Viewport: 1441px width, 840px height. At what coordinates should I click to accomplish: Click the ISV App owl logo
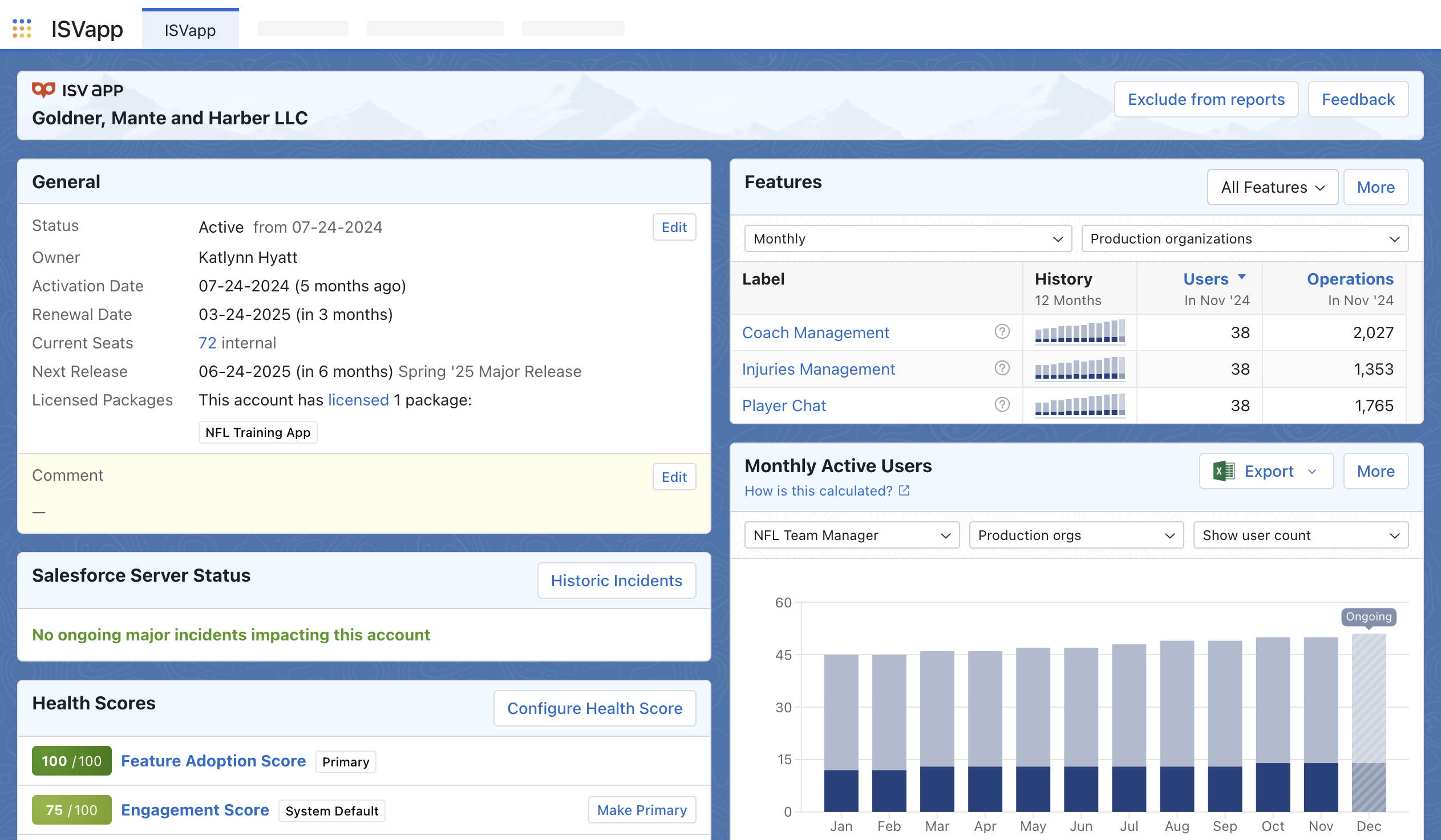pyautogui.click(x=43, y=90)
